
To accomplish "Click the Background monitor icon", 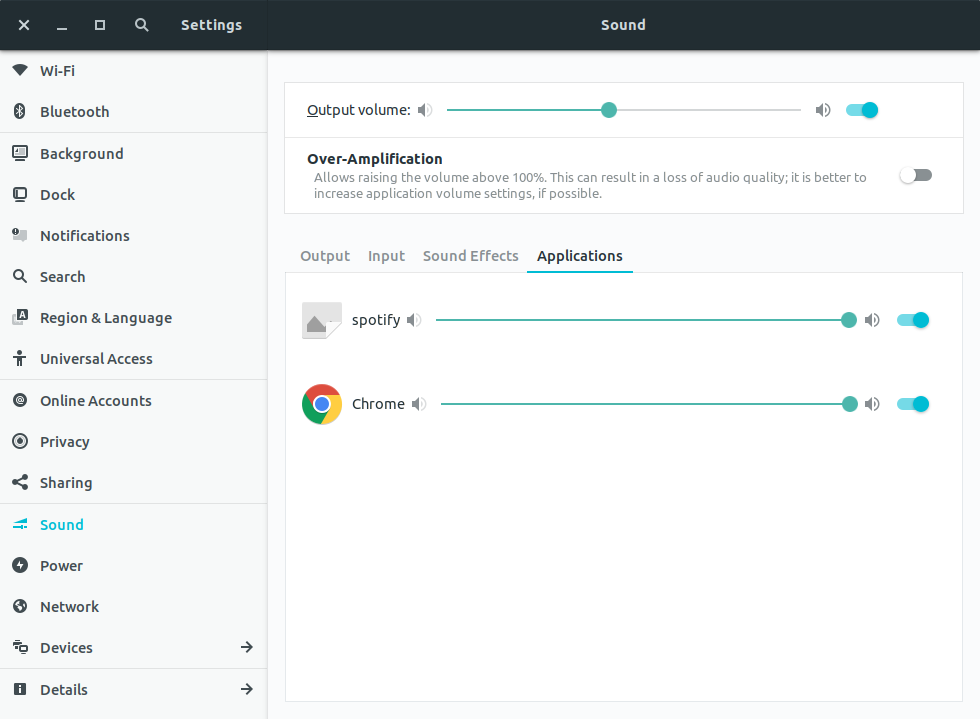I will click(20, 153).
